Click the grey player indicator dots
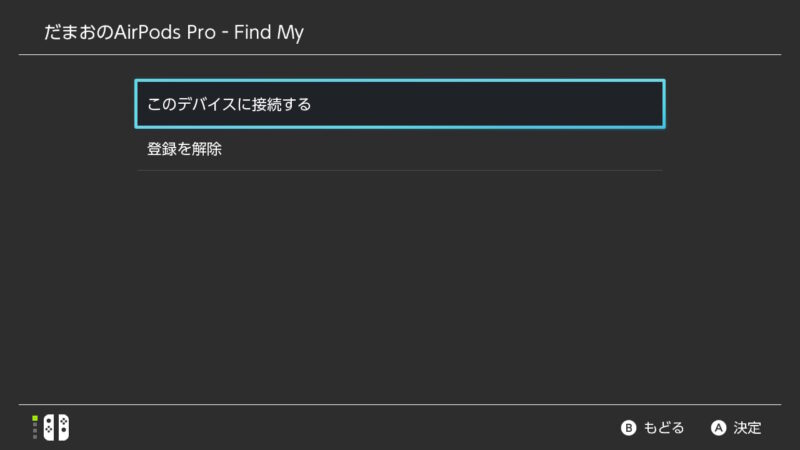This screenshot has width=800, height=450. click(35, 431)
